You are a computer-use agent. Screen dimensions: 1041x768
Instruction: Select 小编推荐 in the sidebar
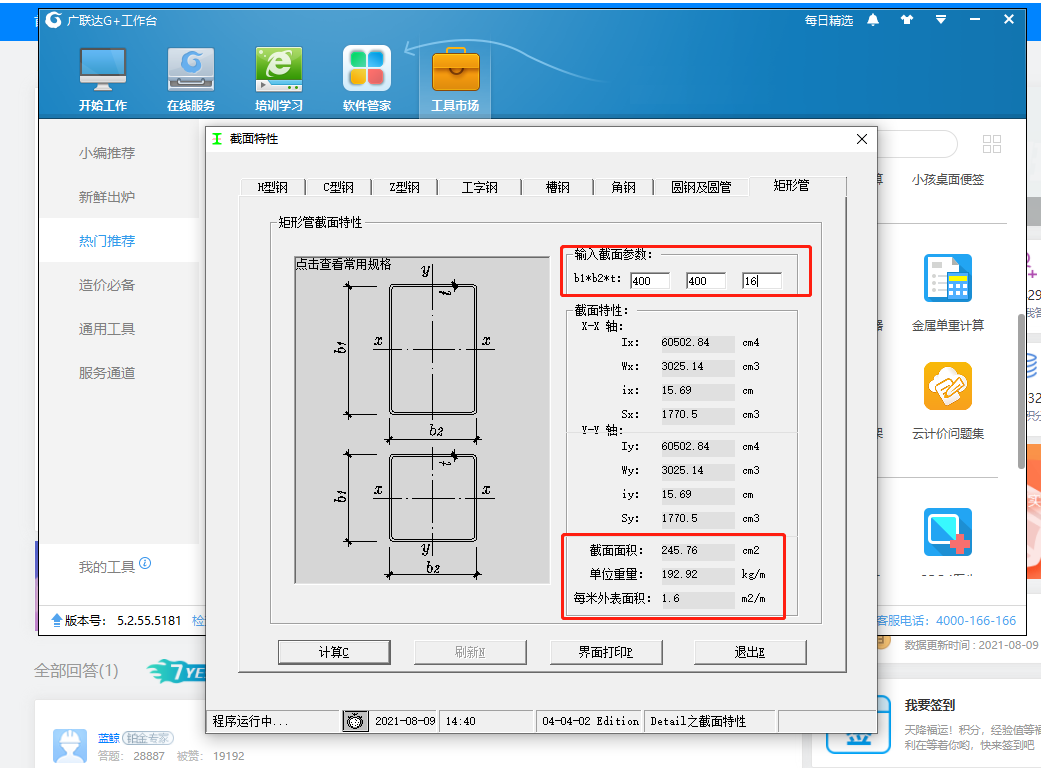pos(107,153)
